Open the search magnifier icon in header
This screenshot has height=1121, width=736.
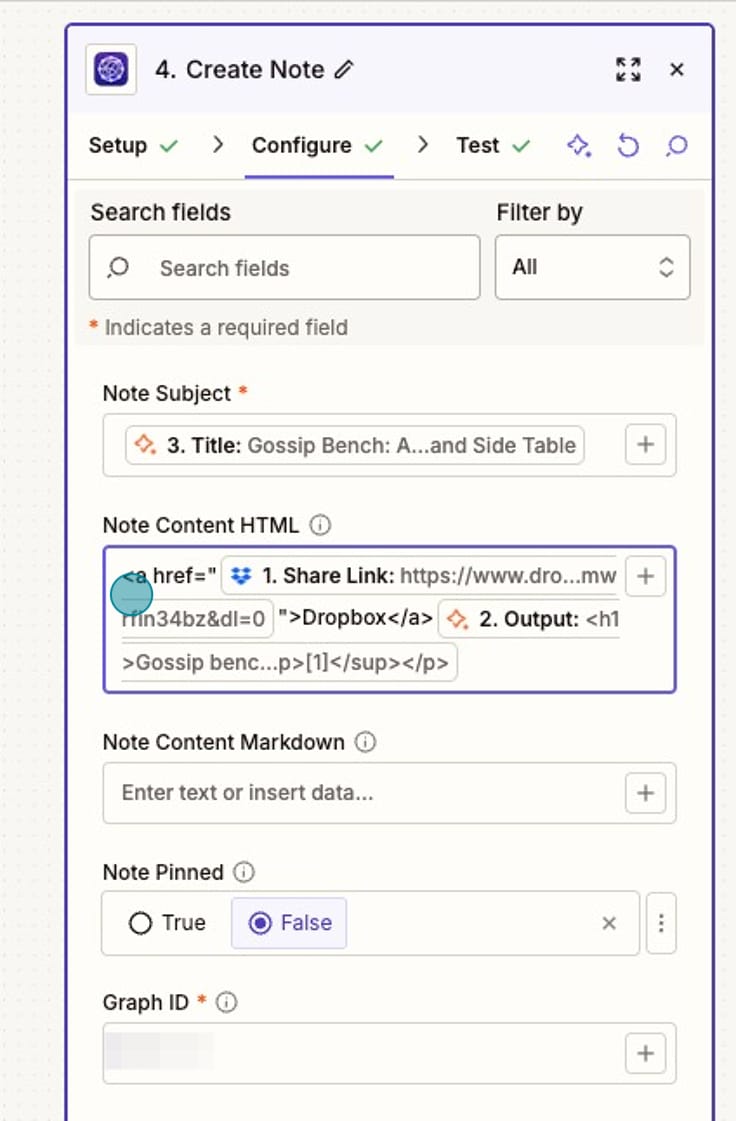(x=676, y=146)
